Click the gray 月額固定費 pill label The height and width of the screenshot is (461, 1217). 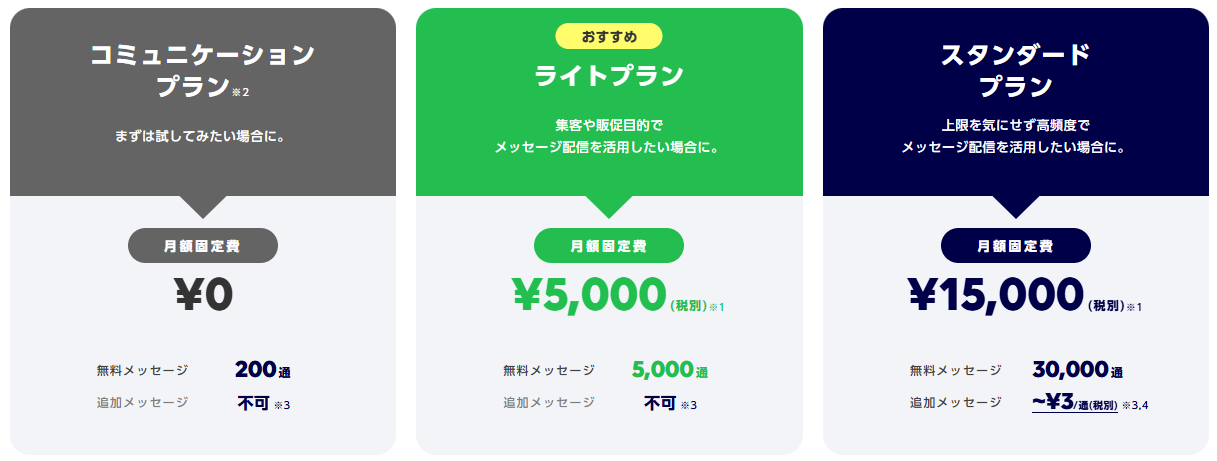click(203, 246)
